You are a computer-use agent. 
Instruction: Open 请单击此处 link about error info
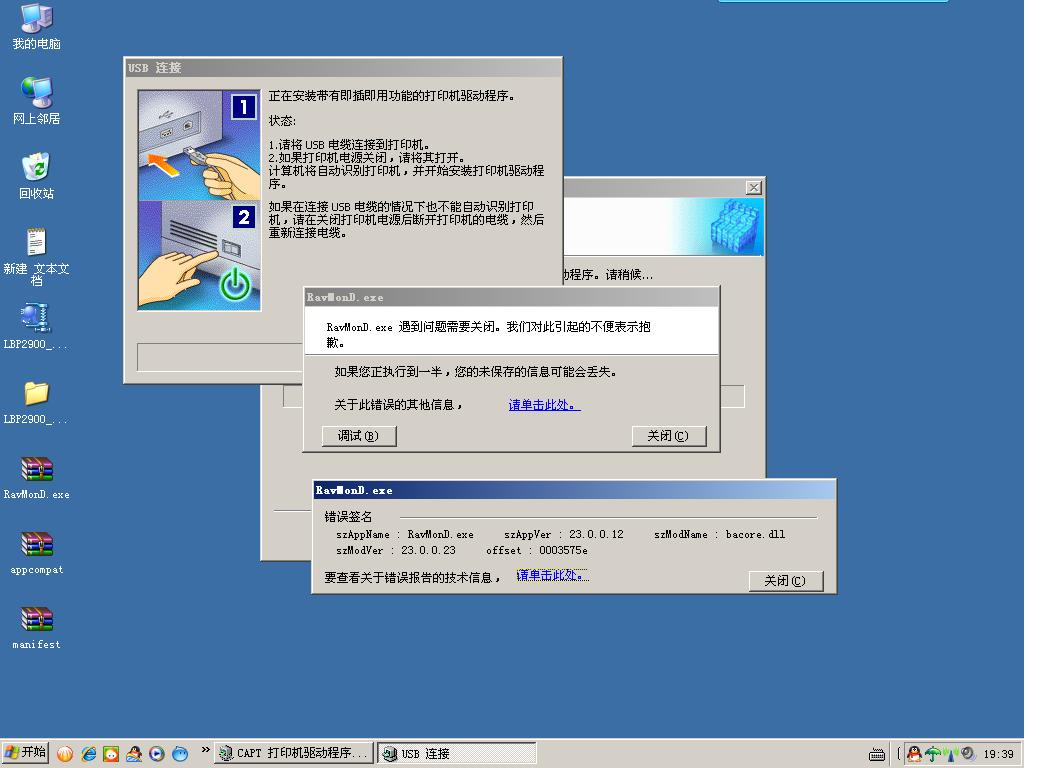[544, 405]
